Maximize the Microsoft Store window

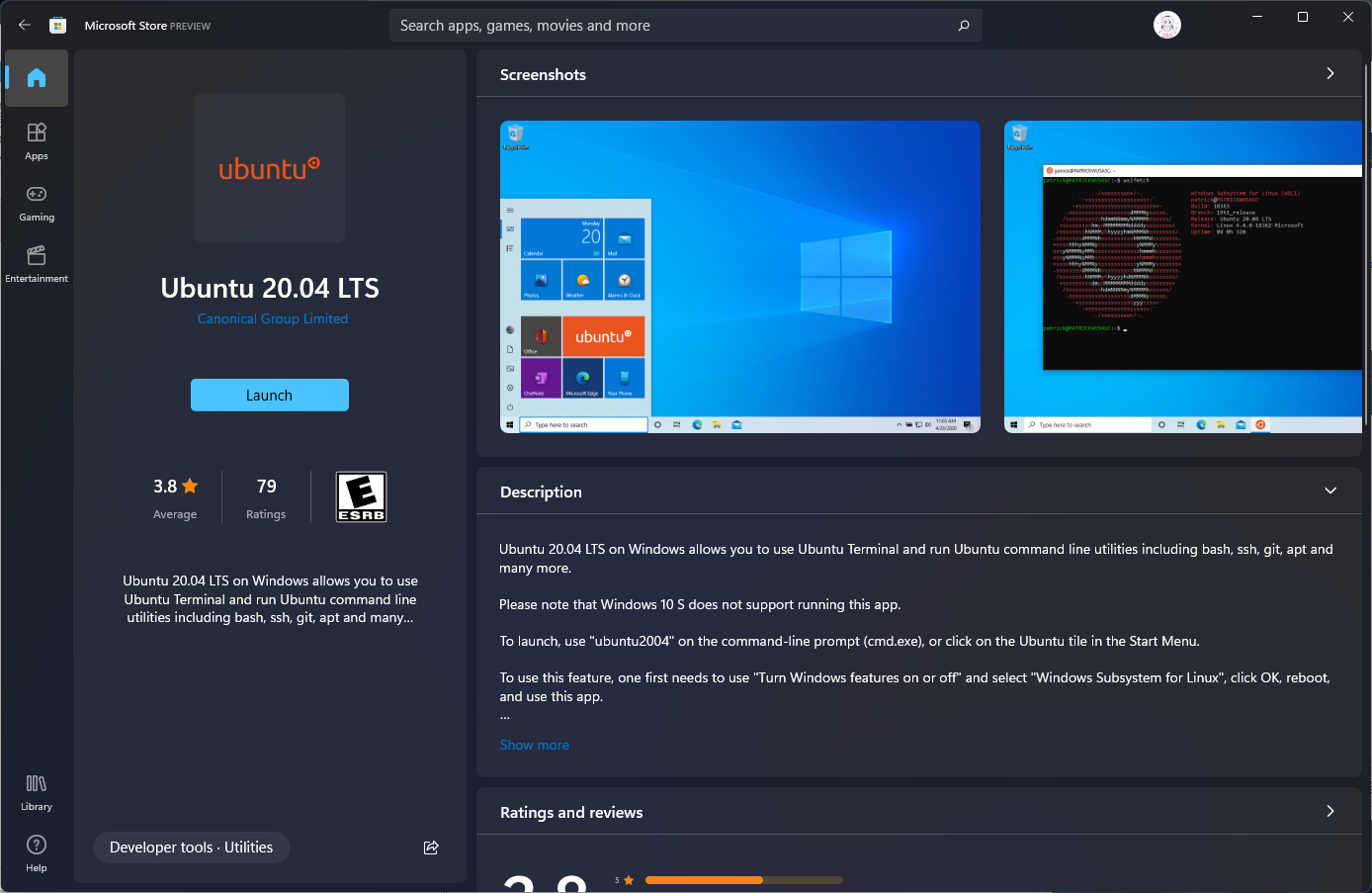click(x=1303, y=17)
